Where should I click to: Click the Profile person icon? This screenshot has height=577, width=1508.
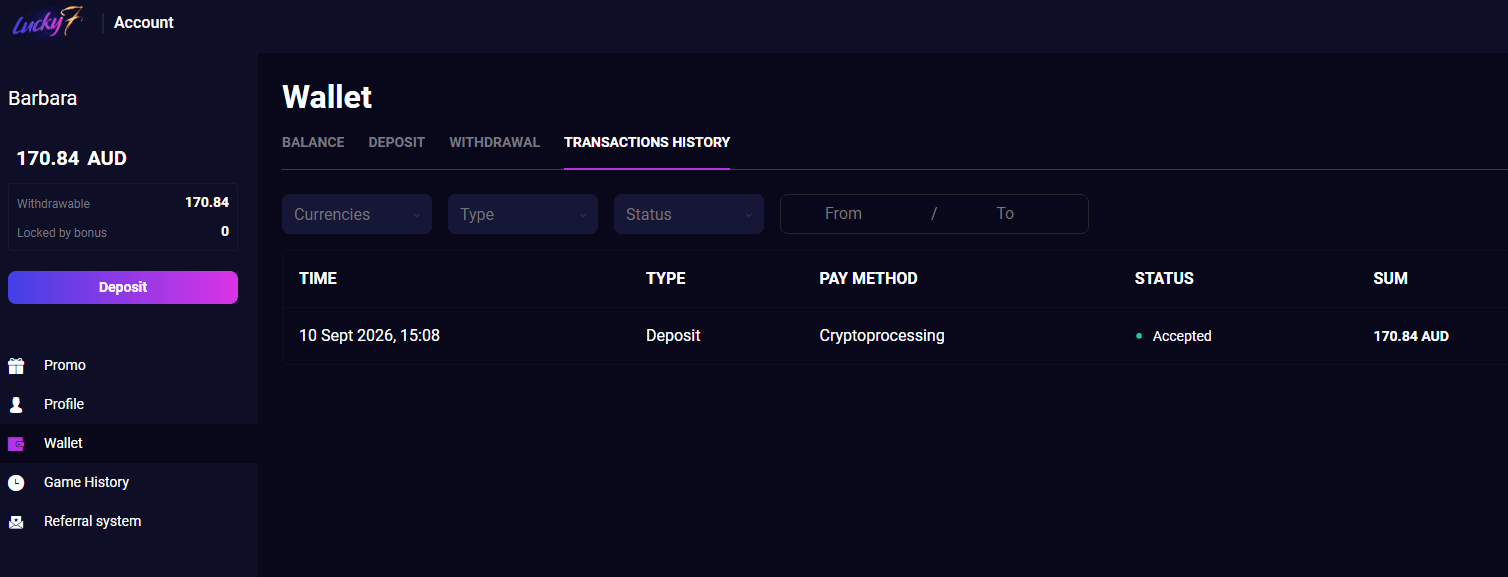(x=16, y=404)
